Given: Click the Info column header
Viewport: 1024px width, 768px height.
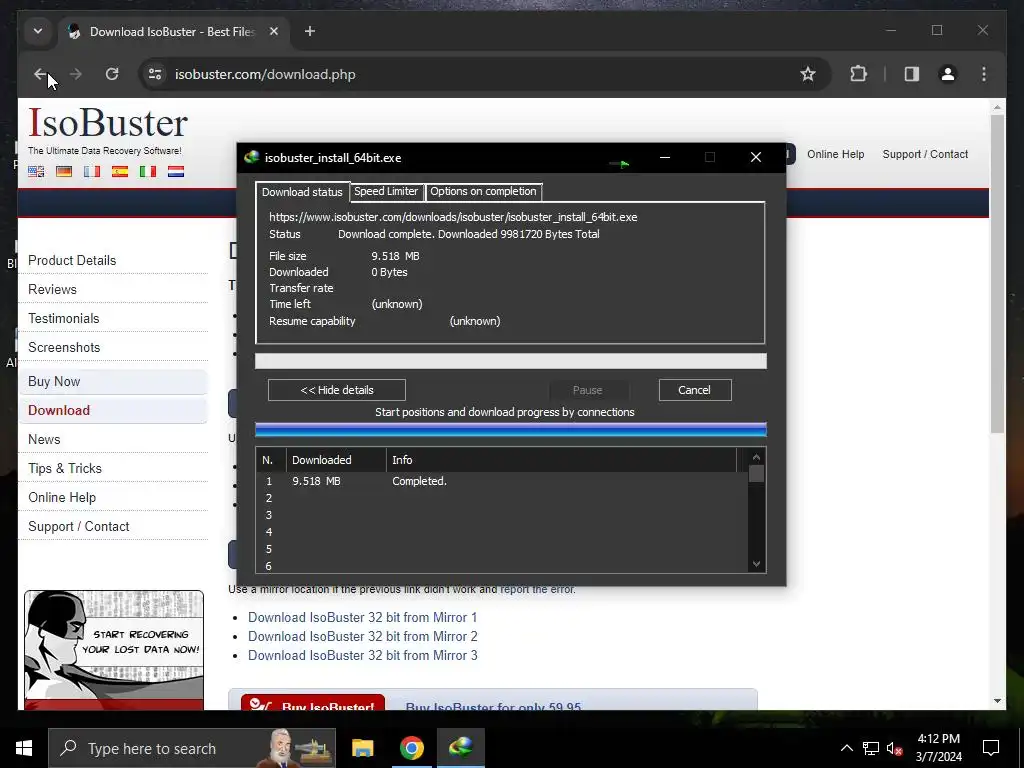Looking at the screenshot, I should (x=561, y=460).
